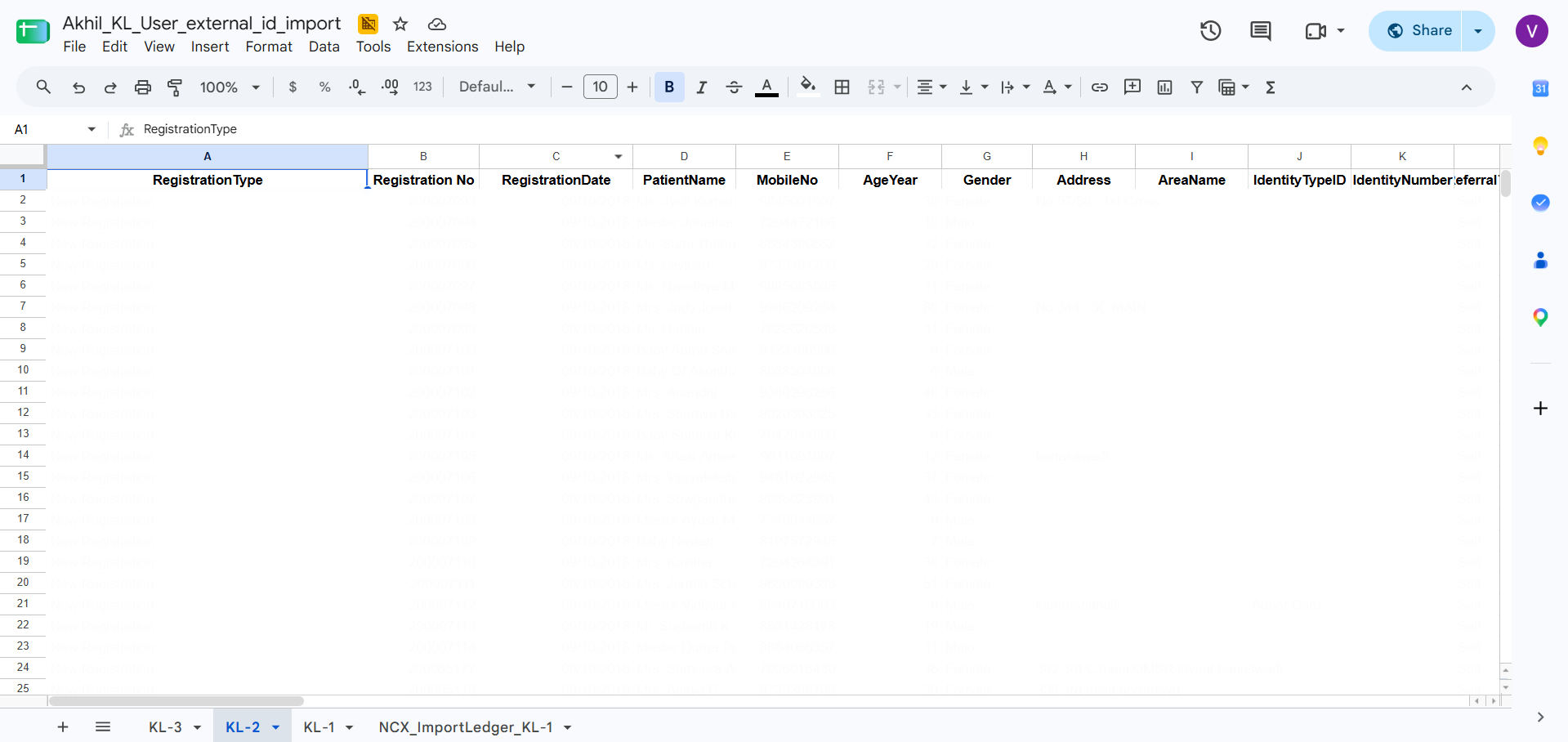The height and width of the screenshot is (742, 1568).
Task: Open borders options
Action: pyautogui.click(x=842, y=87)
